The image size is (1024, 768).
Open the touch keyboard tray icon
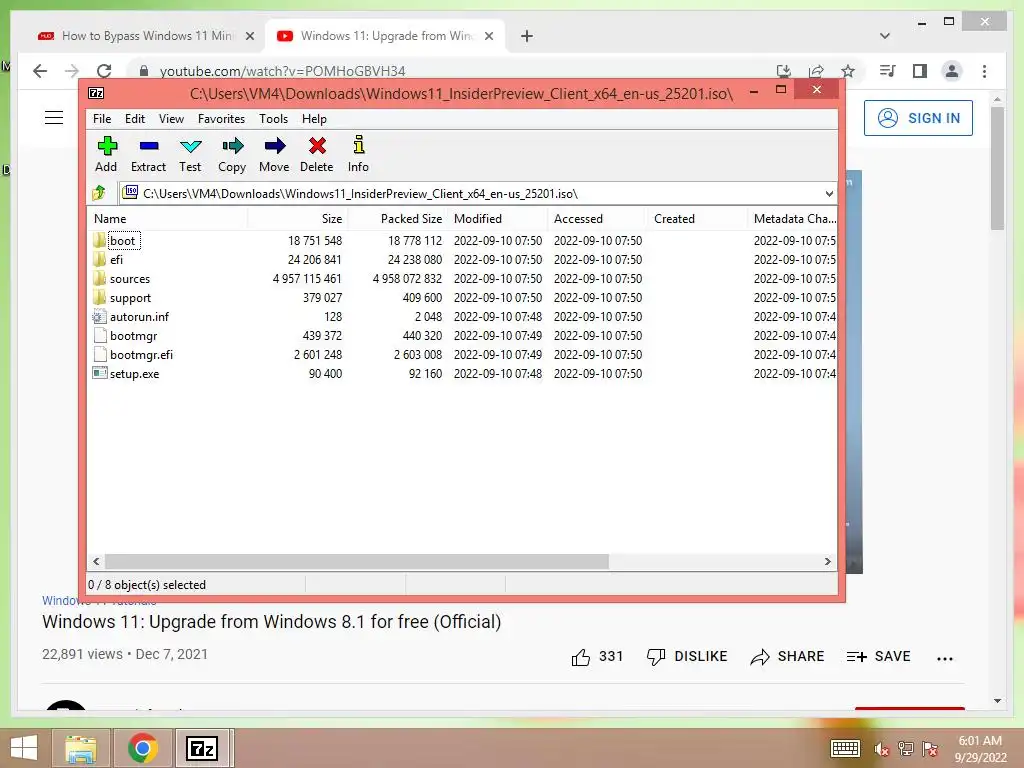[845, 748]
